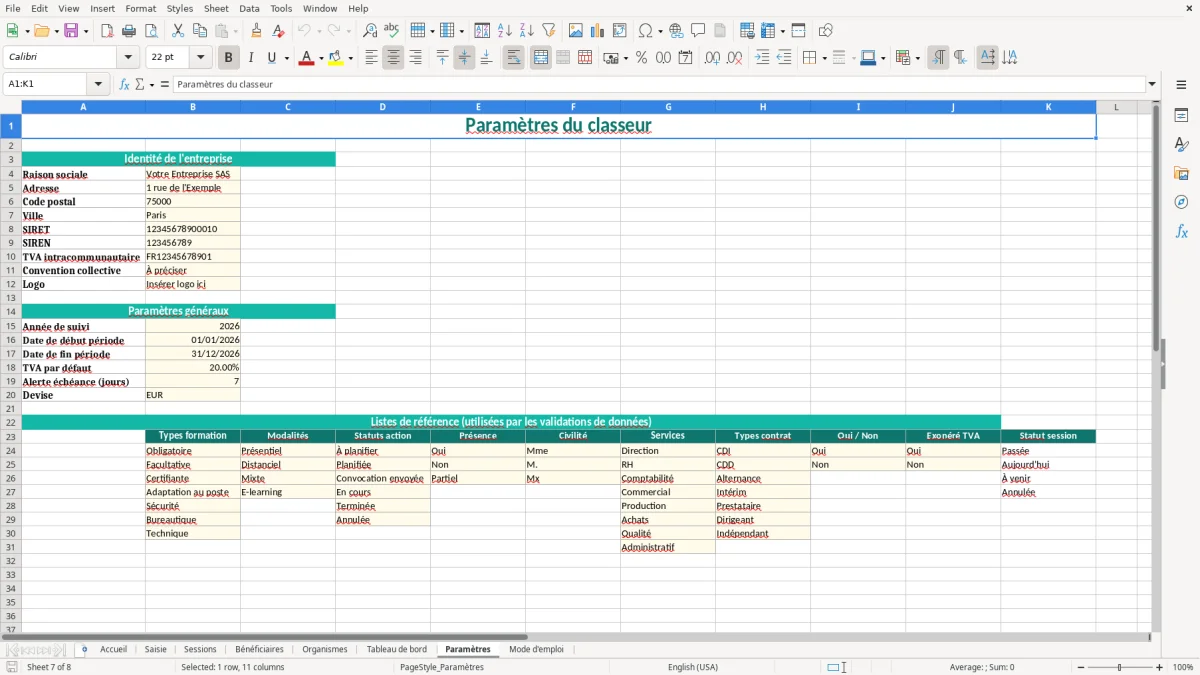
Task: Cut the selection with scissors icon
Action: pyautogui.click(x=177, y=31)
